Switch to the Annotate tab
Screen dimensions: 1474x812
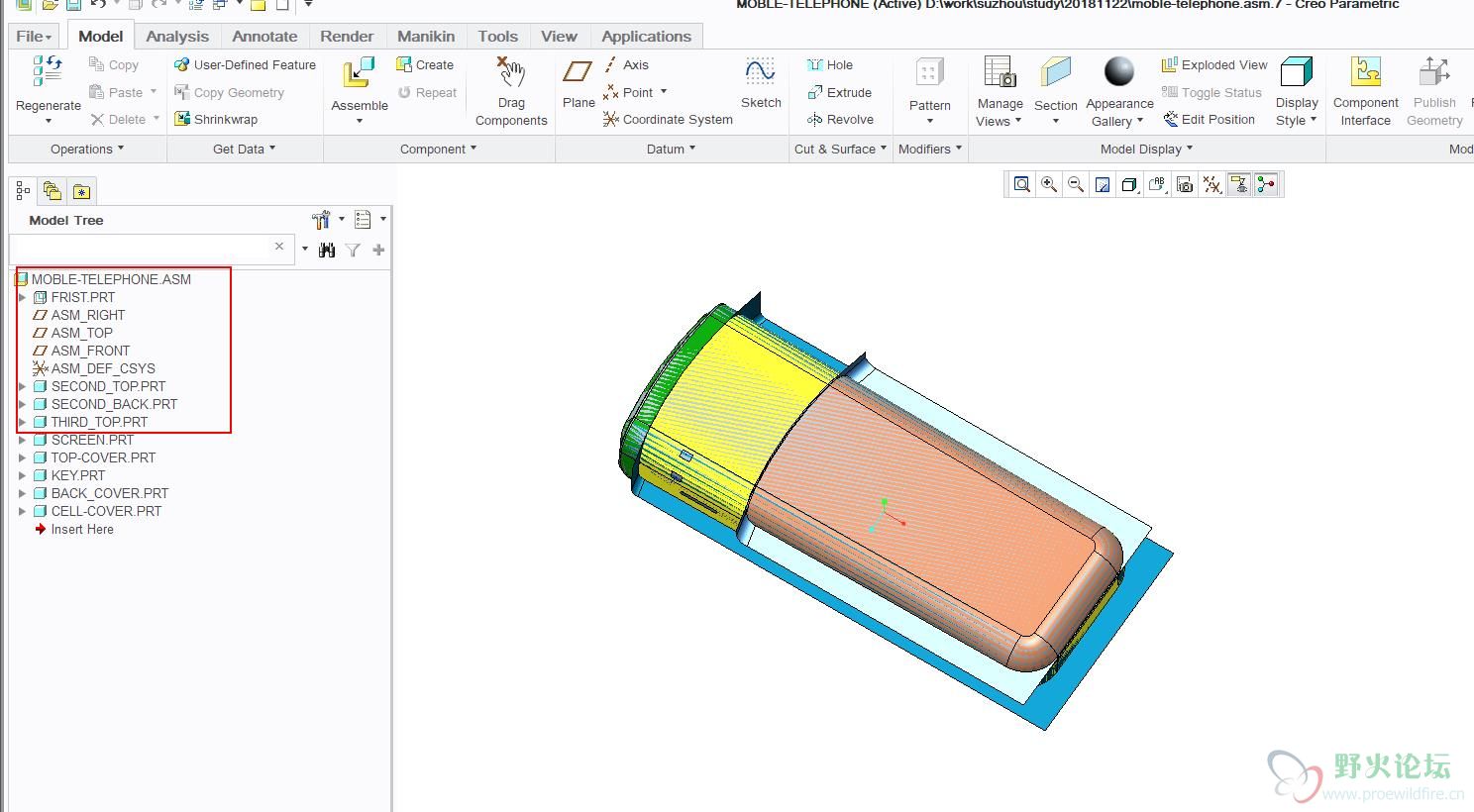point(264,36)
